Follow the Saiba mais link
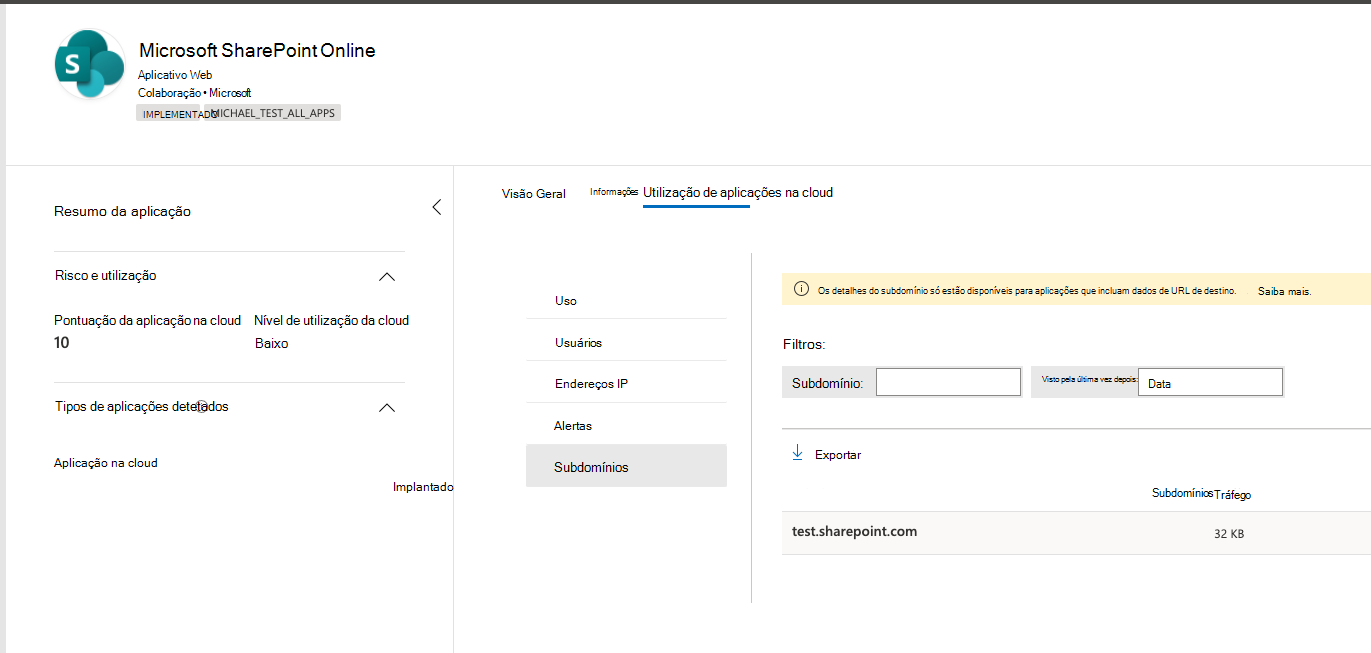 tap(1284, 291)
